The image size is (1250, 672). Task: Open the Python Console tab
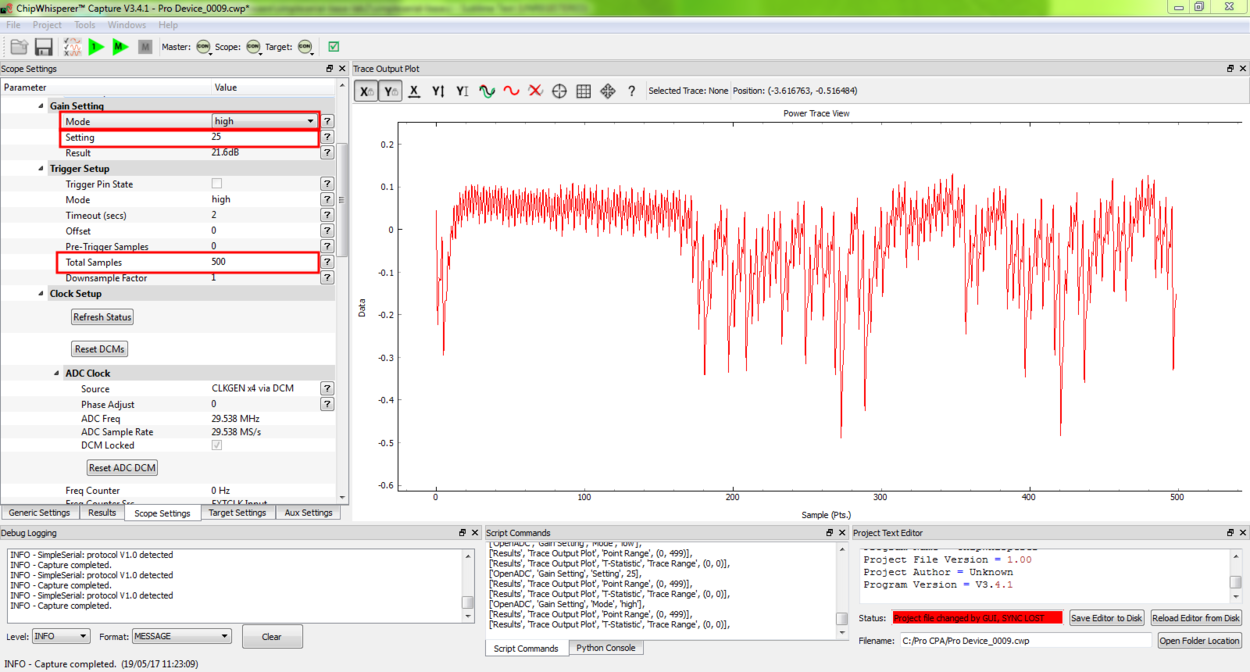click(x=605, y=648)
